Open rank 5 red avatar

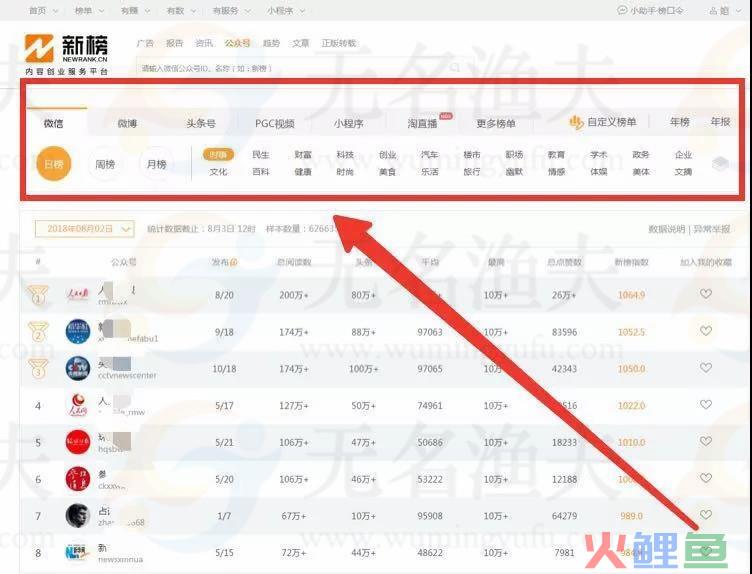78,442
